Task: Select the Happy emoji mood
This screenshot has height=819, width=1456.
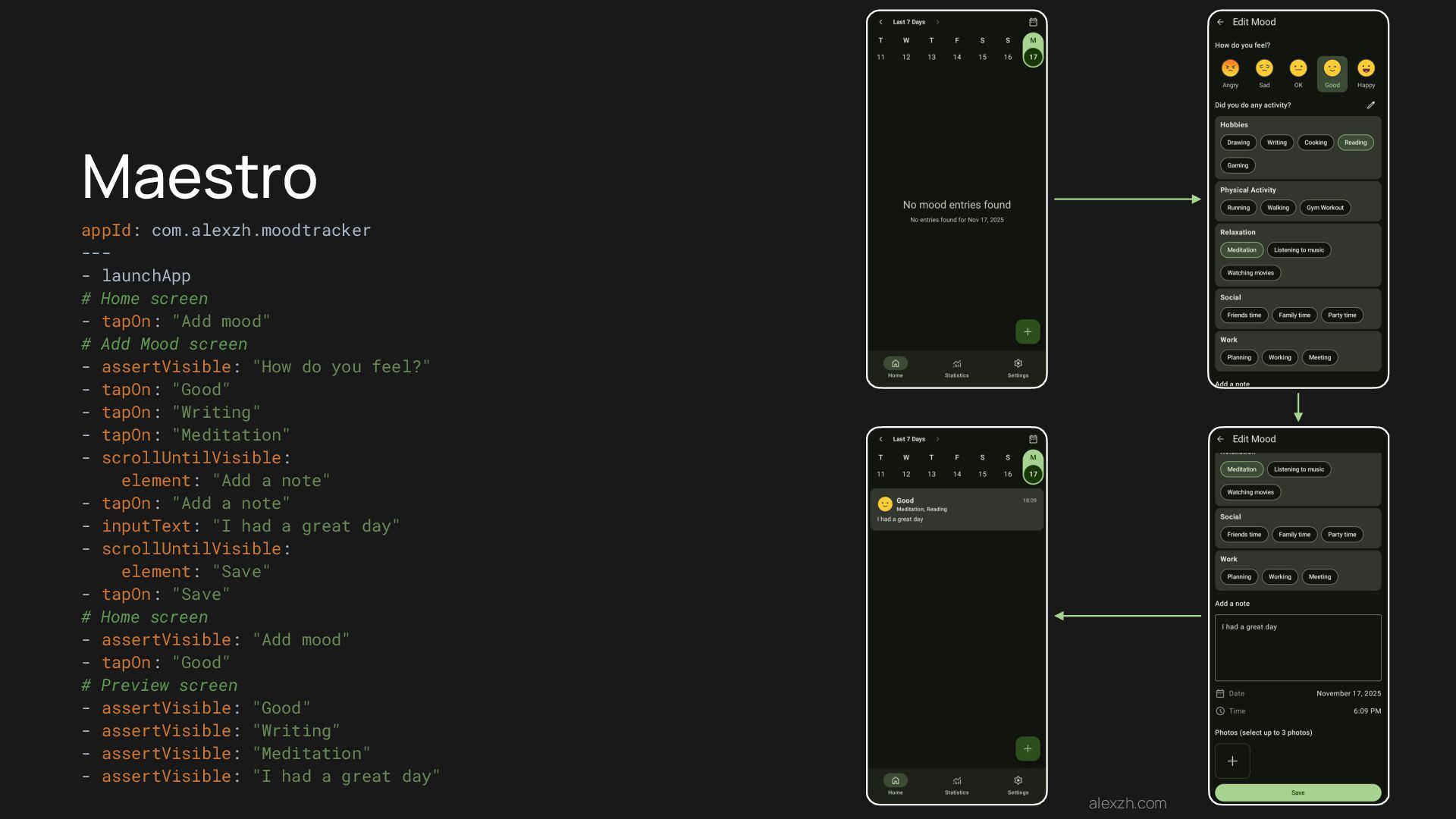Action: 1366,69
